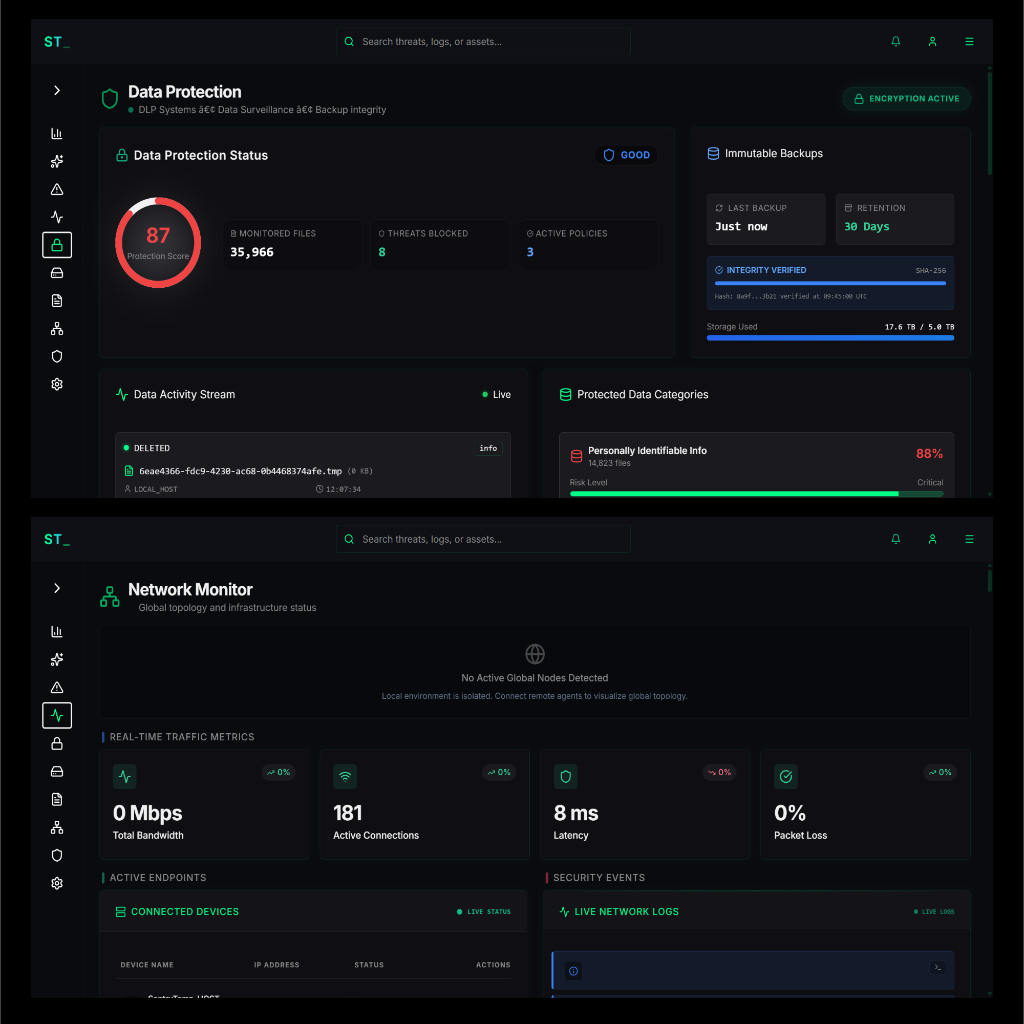This screenshot has width=1024, height=1024.
Task: Open hamburger menu in Data Protection window
Action: (x=969, y=41)
